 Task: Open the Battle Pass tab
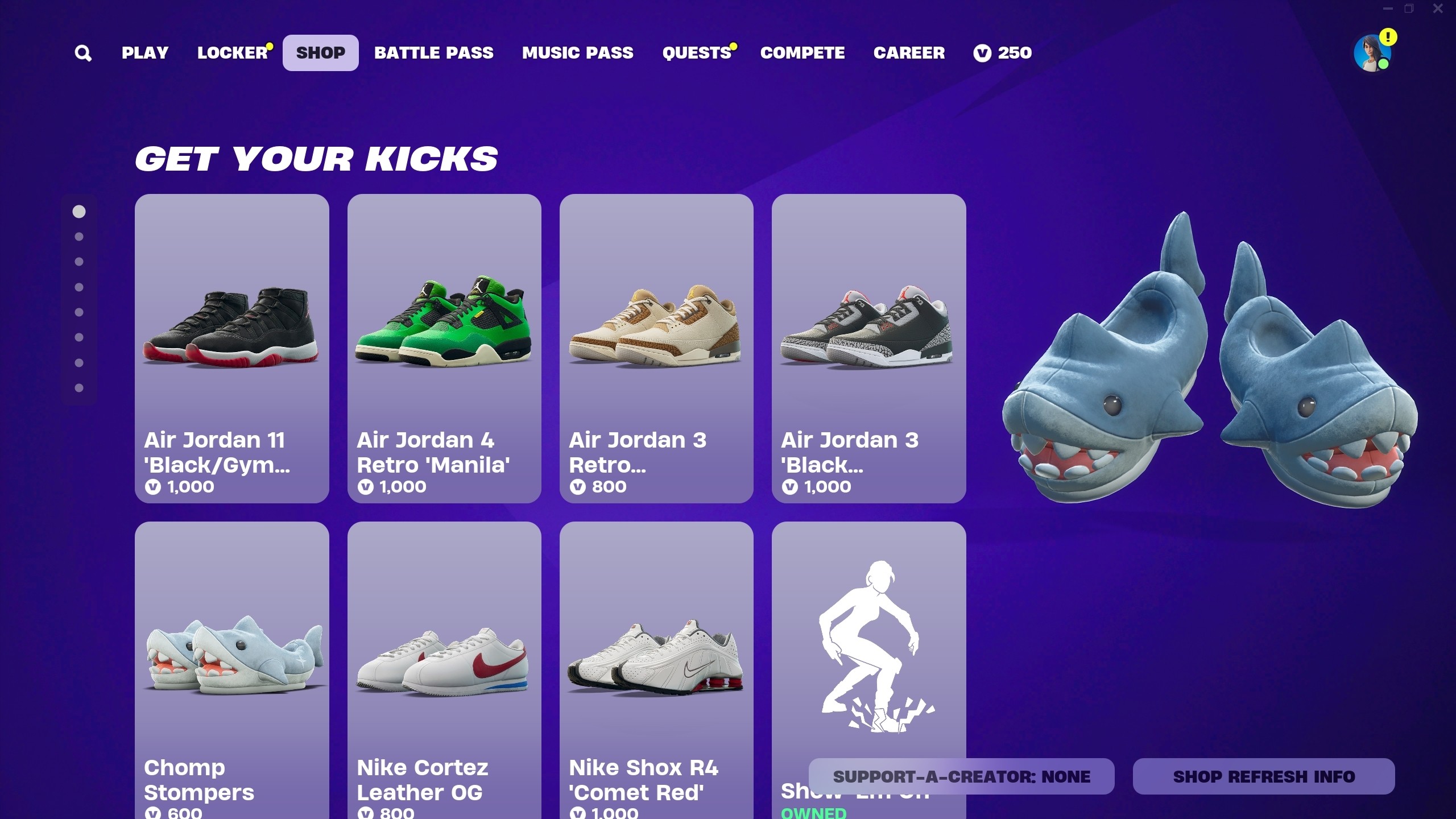click(434, 53)
